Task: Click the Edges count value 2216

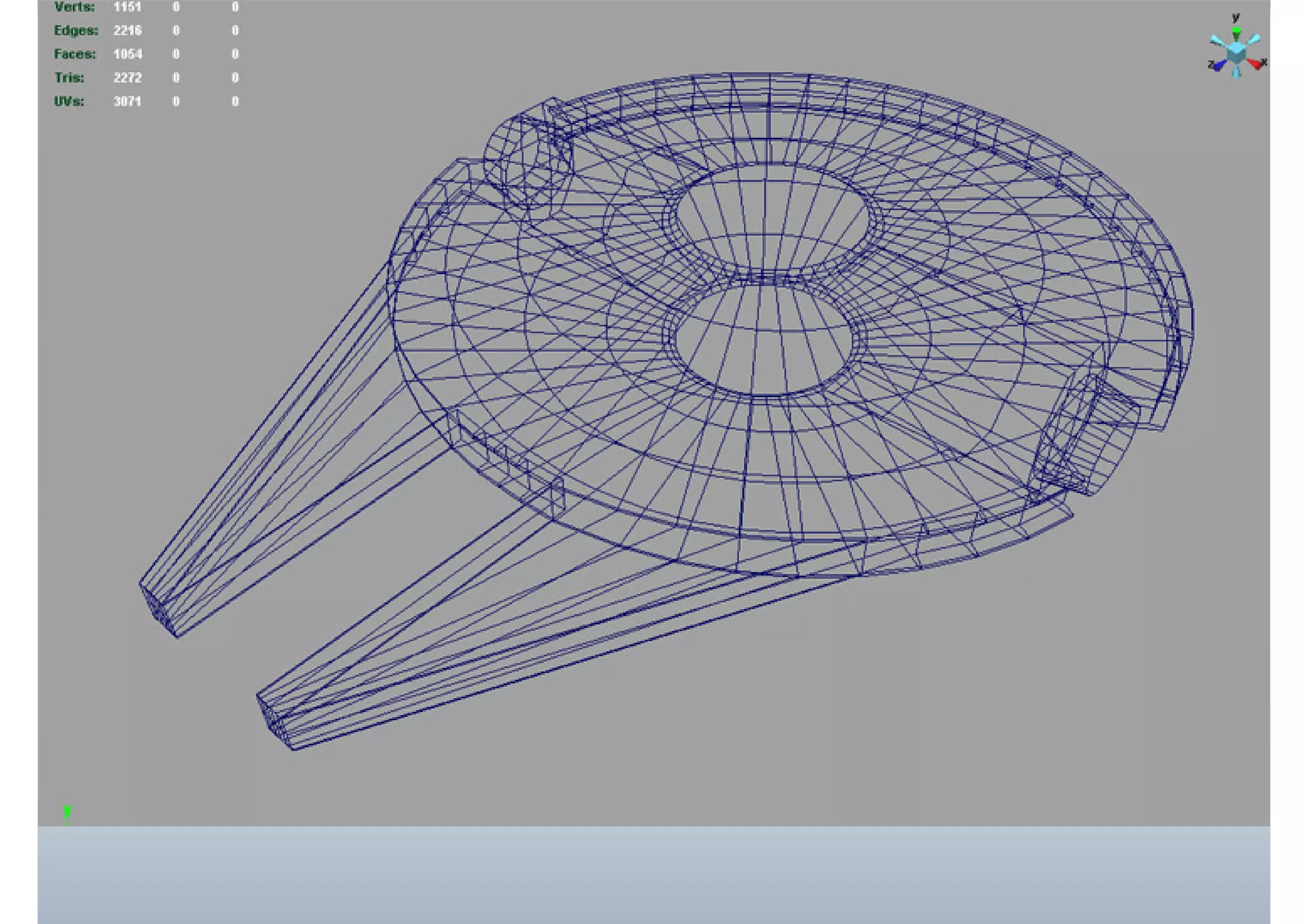Action: (127, 31)
